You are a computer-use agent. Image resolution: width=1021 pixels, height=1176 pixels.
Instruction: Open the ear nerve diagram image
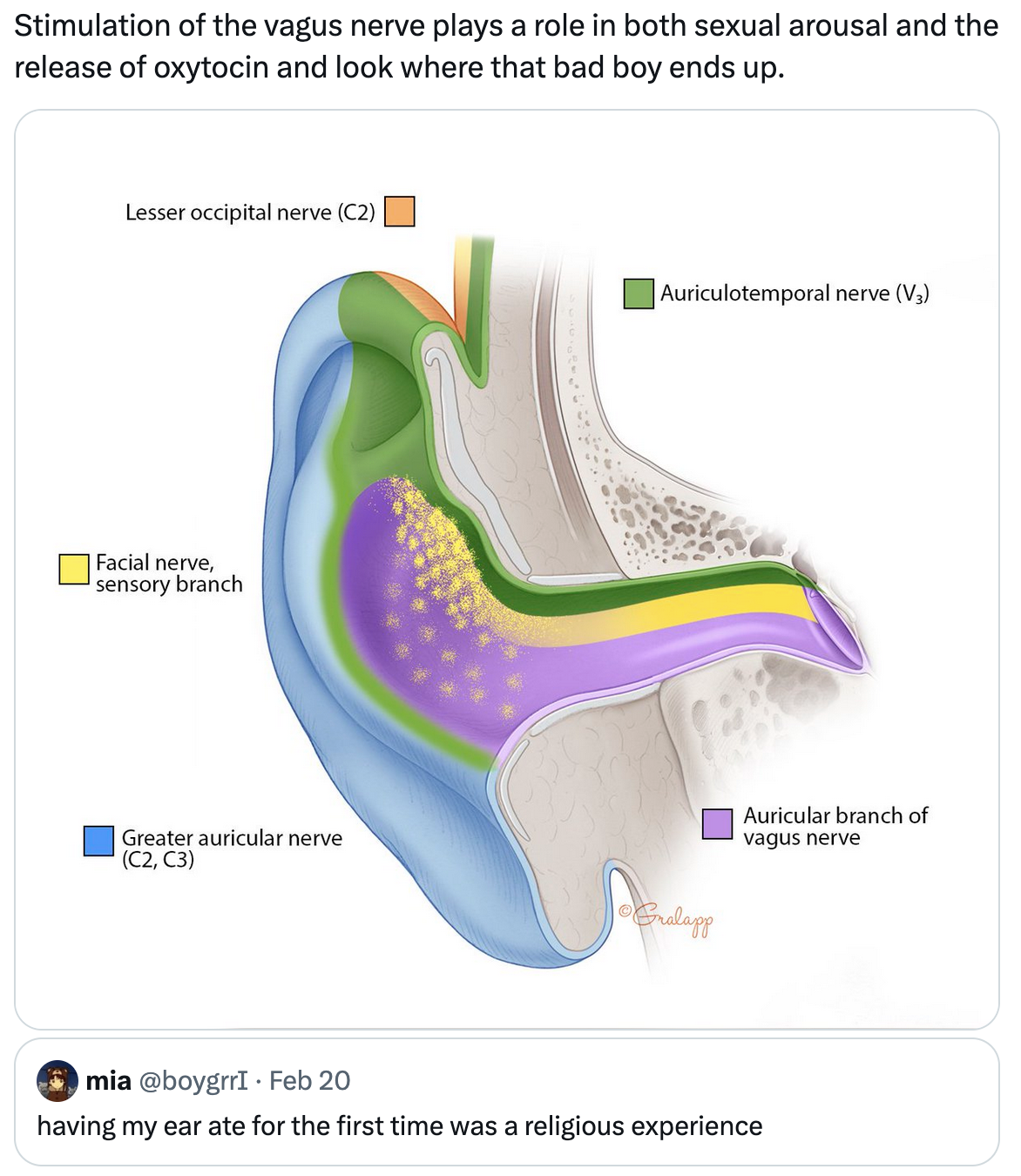tap(507, 570)
